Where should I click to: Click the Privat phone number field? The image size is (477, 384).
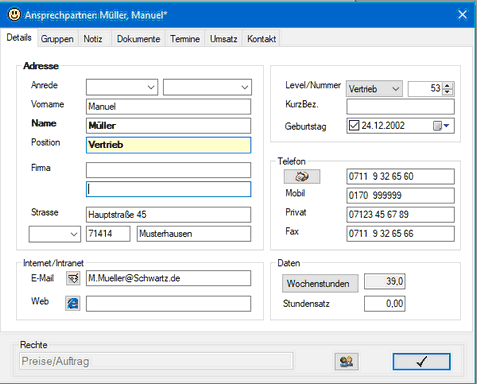(400, 215)
